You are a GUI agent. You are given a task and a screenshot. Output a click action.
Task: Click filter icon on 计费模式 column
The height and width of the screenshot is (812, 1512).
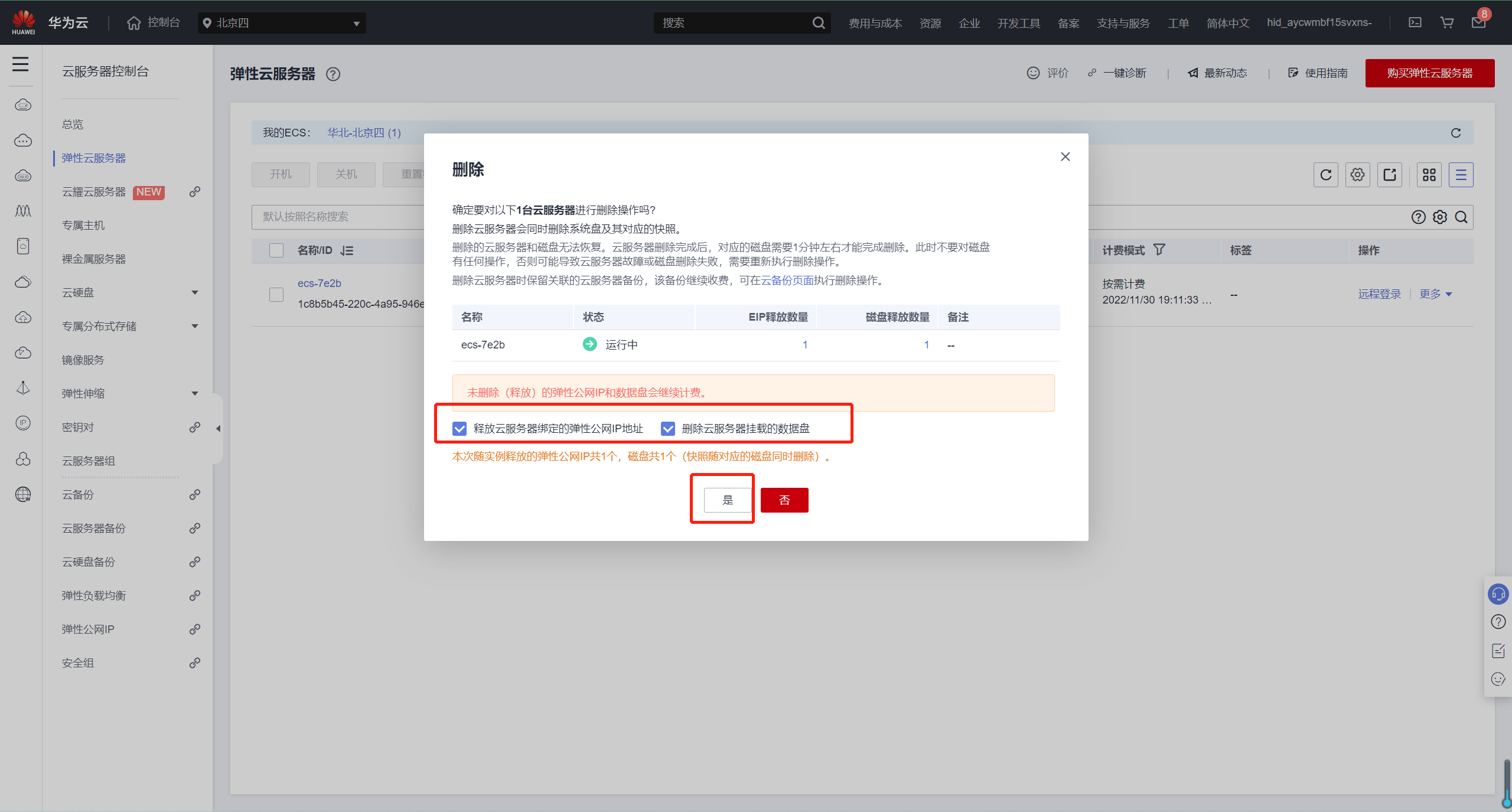tap(1159, 250)
